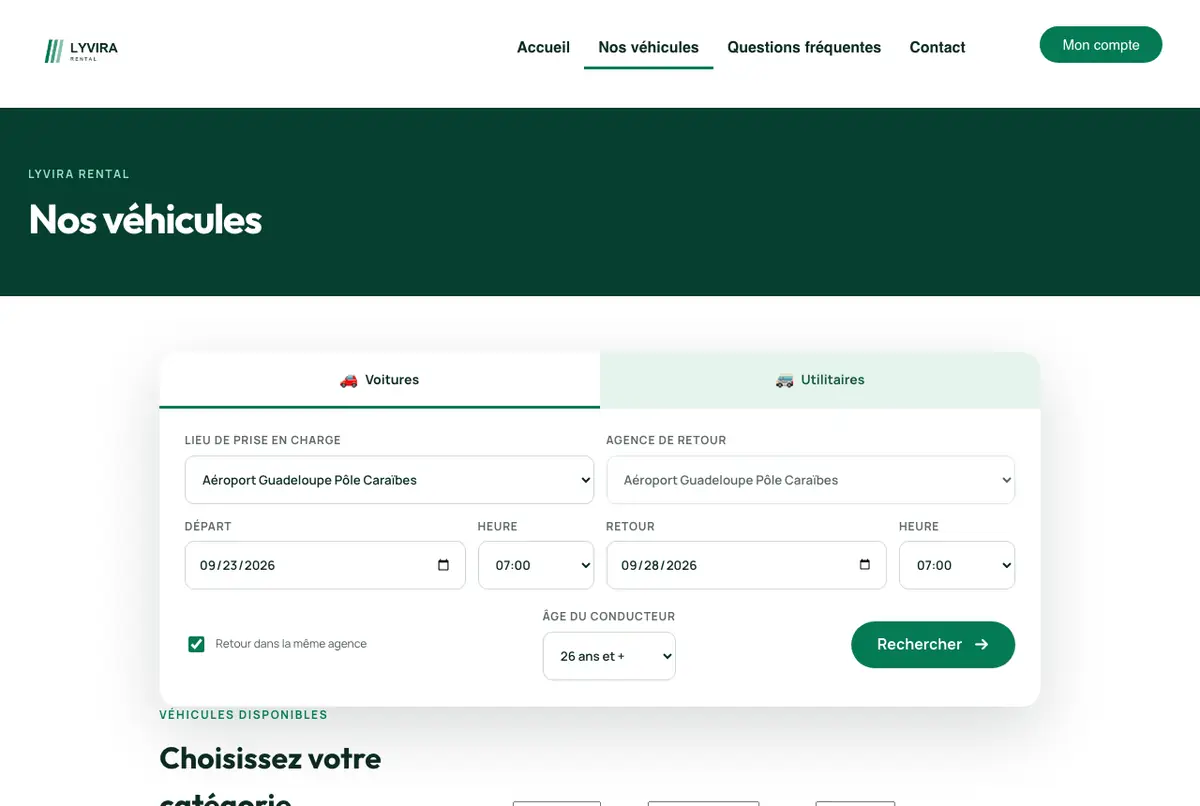The height and width of the screenshot is (806, 1200).
Task: Open the Contact page
Action: pos(937,47)
